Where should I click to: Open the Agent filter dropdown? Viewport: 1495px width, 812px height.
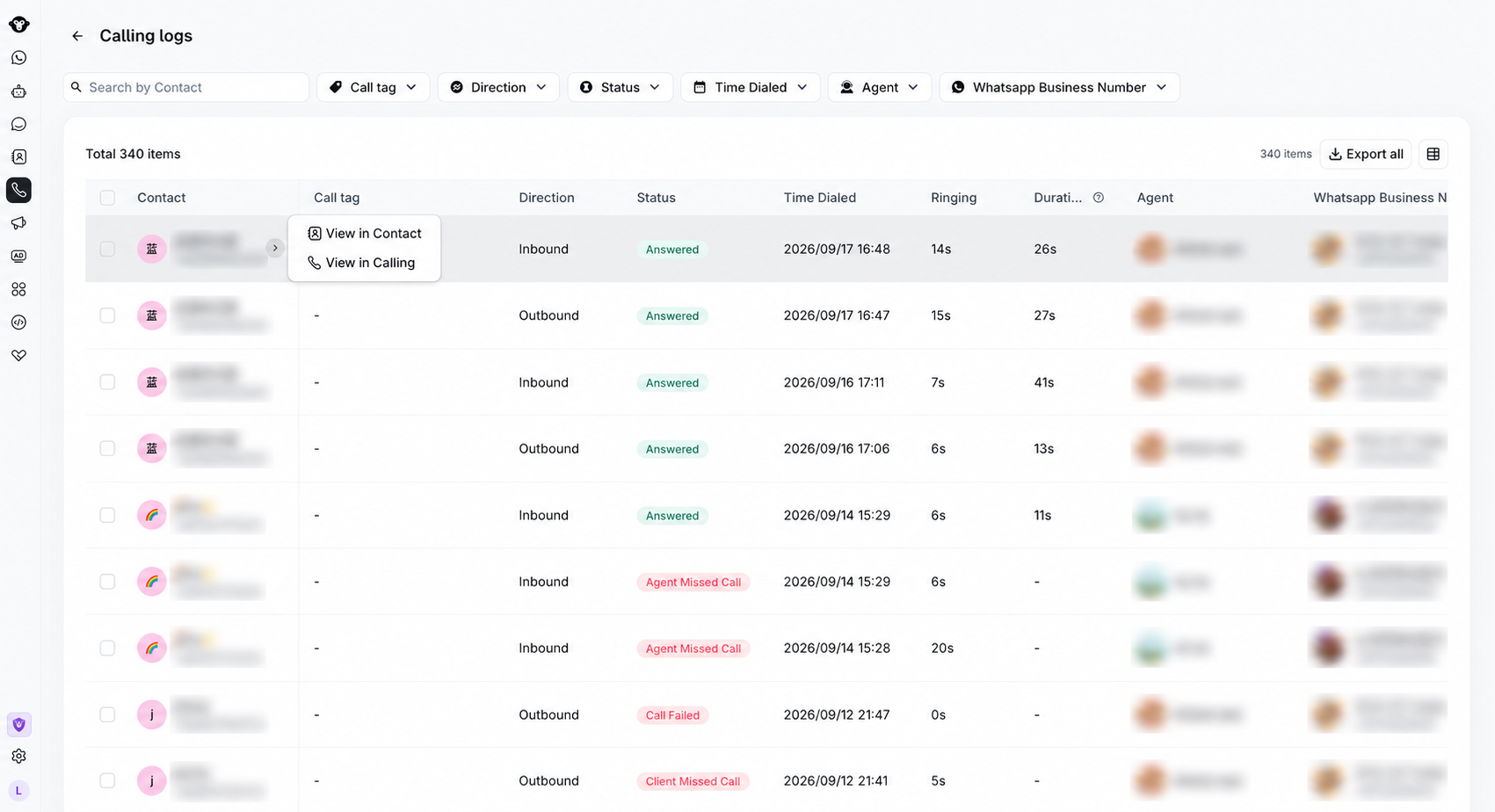879,87
